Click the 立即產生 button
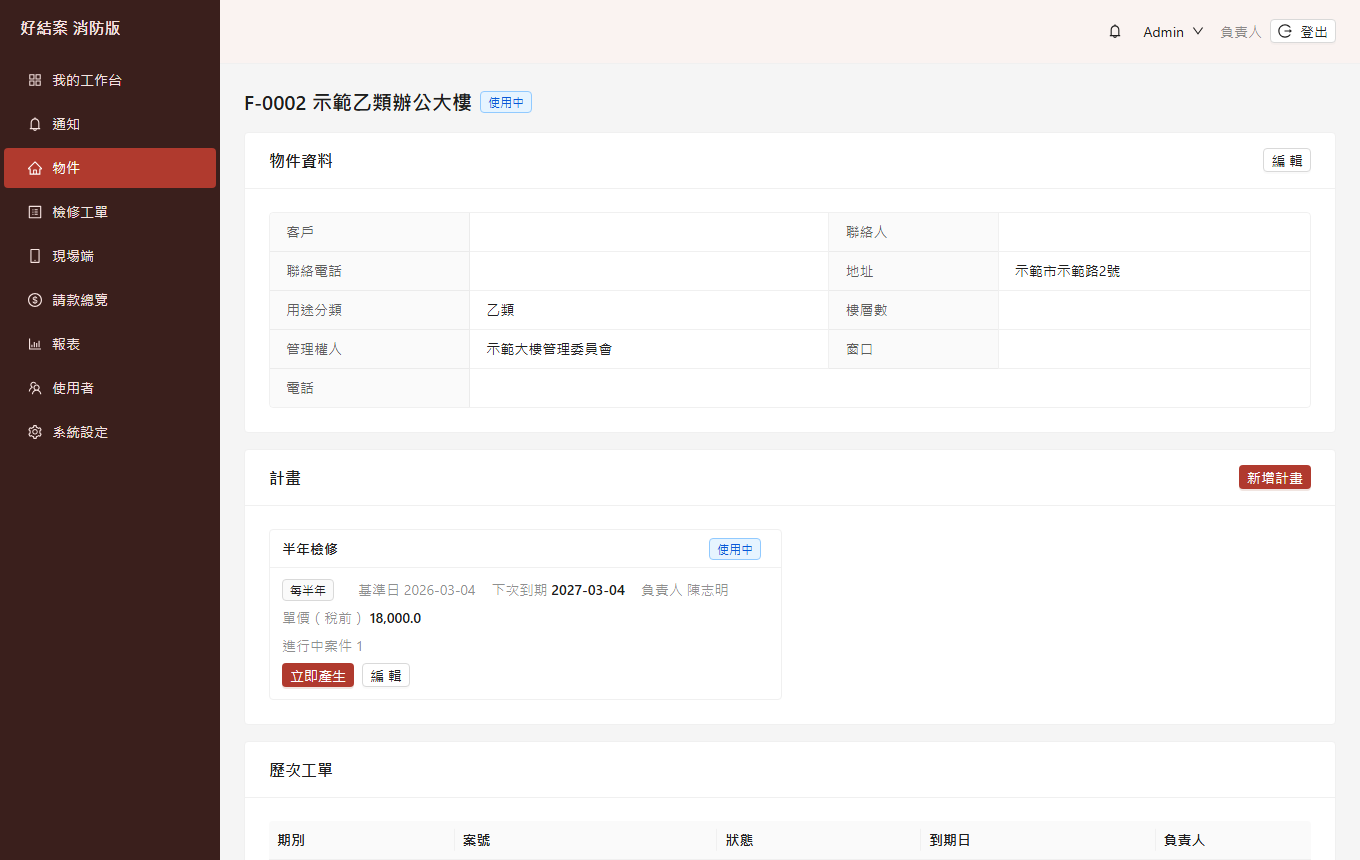The width and height of the screenshot is (1360, 860). tap(318, 676)
